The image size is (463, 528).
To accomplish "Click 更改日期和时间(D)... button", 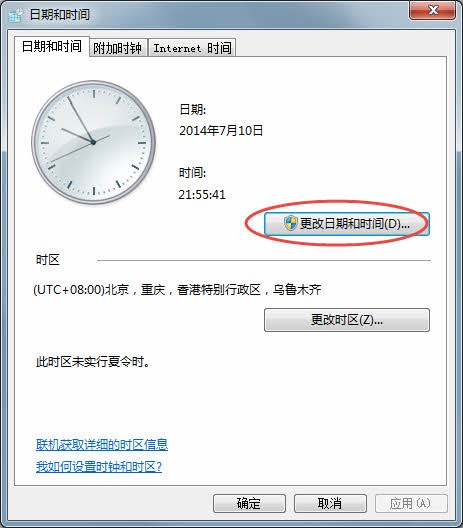I will point(346,224).
